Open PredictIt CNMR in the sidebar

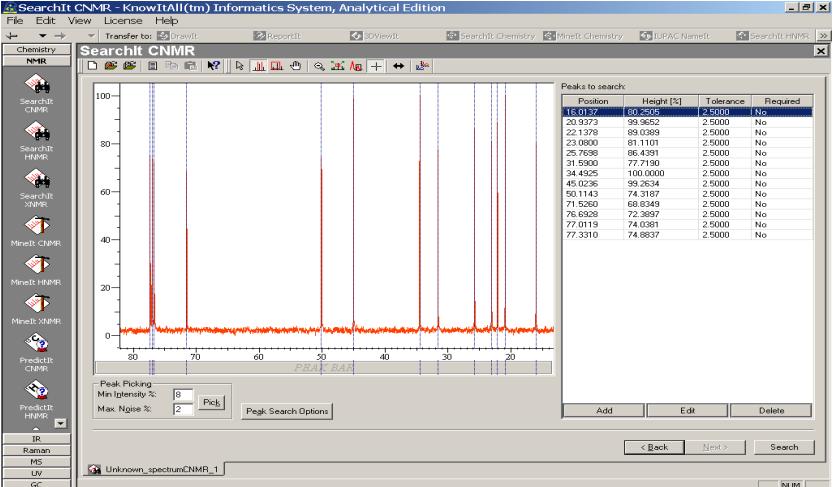[x=36, y=352]
